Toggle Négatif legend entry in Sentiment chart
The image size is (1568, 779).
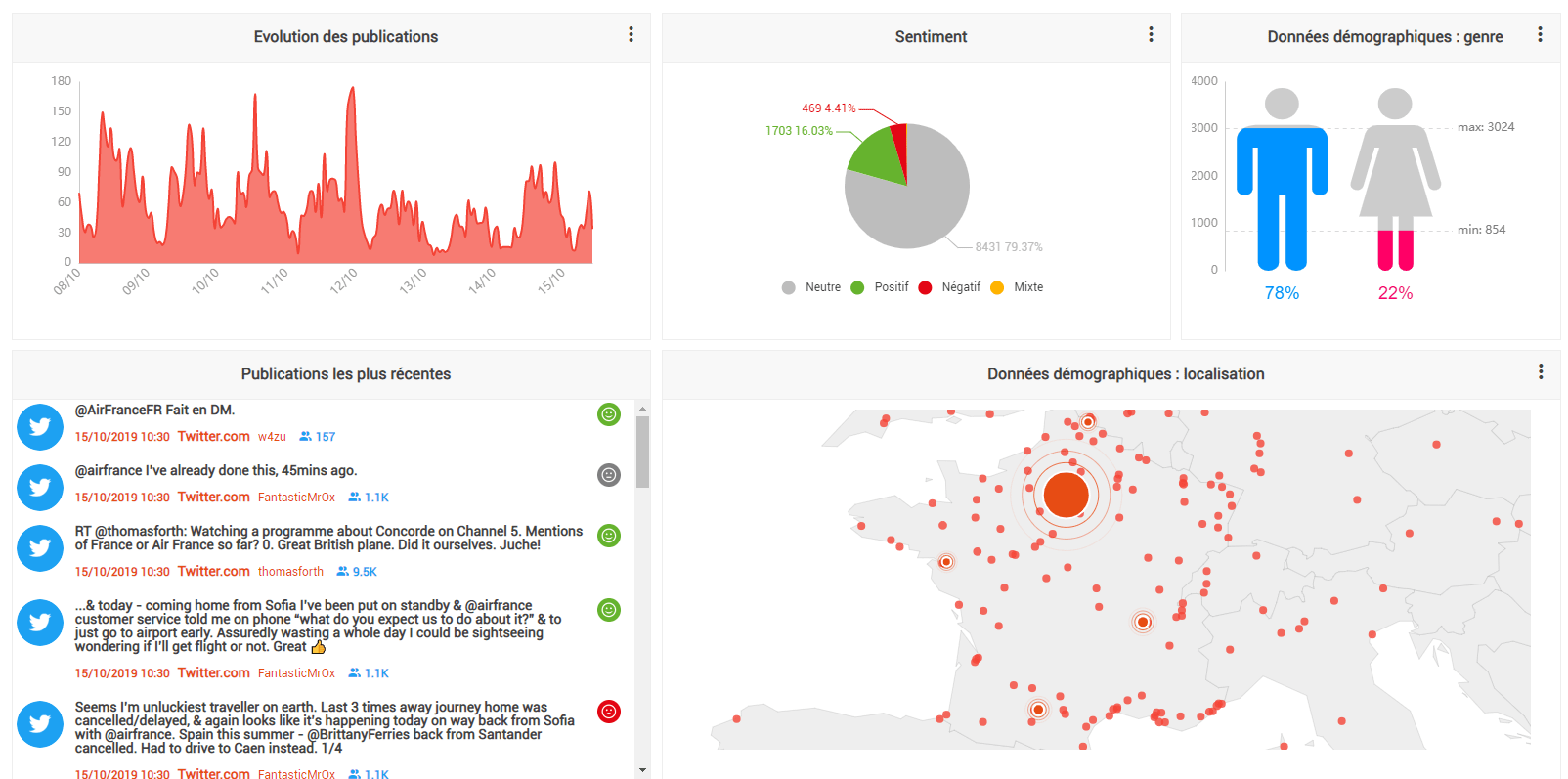pos(949,287)
